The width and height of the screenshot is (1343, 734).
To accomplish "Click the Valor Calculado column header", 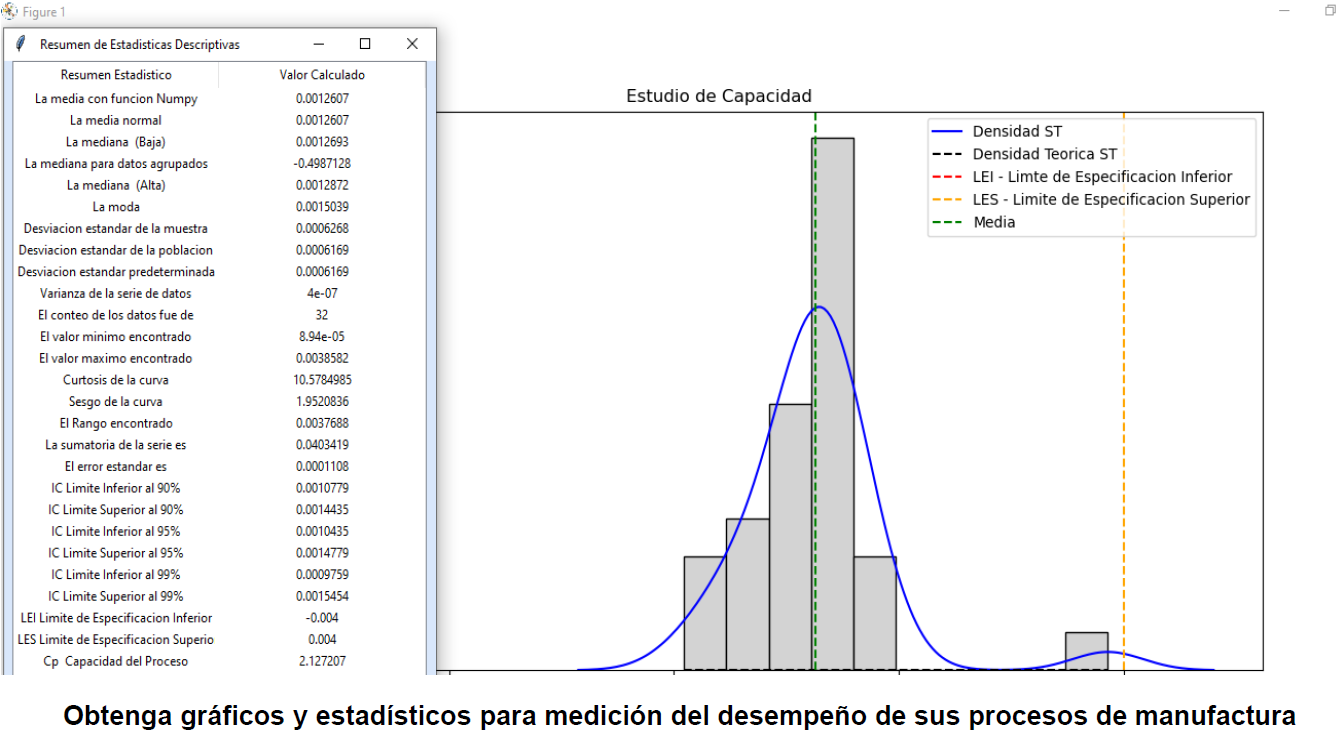I will pyautogui.click(x=322, y=75).
